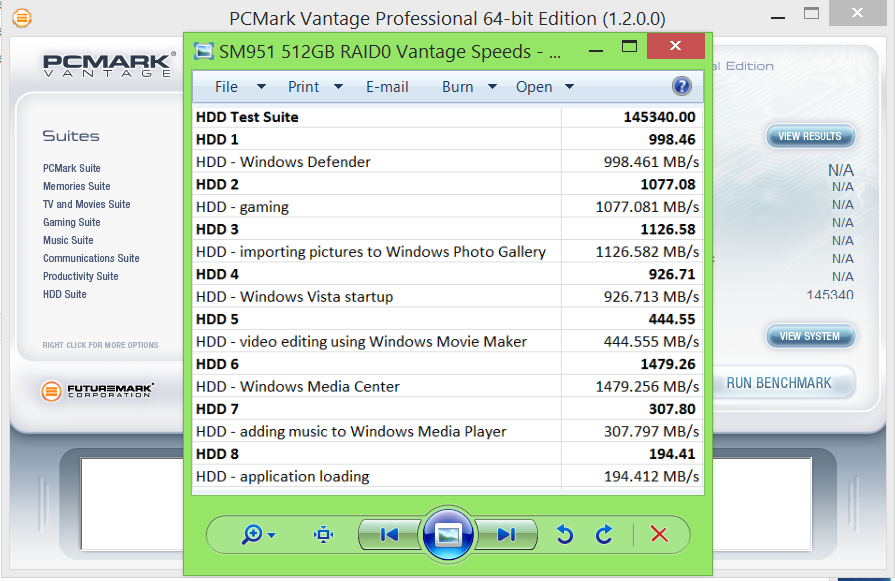Viewport: 895px width, 581px height.
Task: Close the SM951 Photo Viewer window
Action: pyautogui.click(x=676, y=46)
